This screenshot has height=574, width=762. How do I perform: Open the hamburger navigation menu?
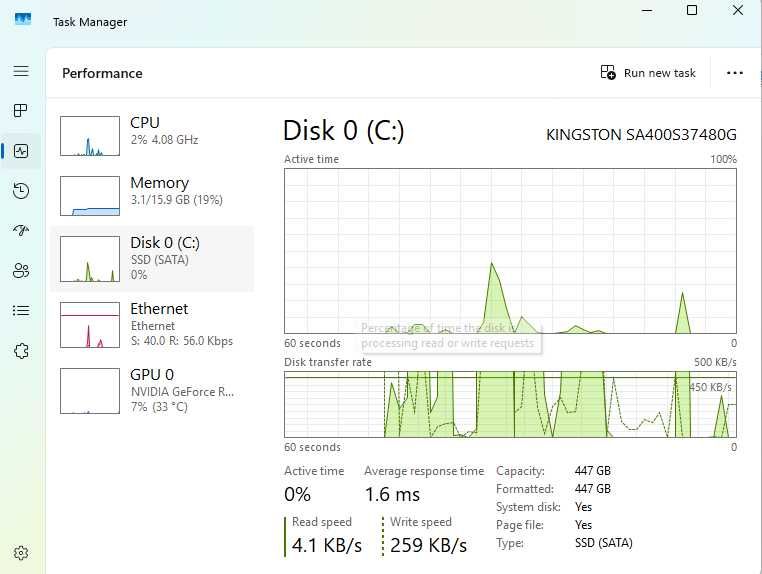tap(21, 71)
